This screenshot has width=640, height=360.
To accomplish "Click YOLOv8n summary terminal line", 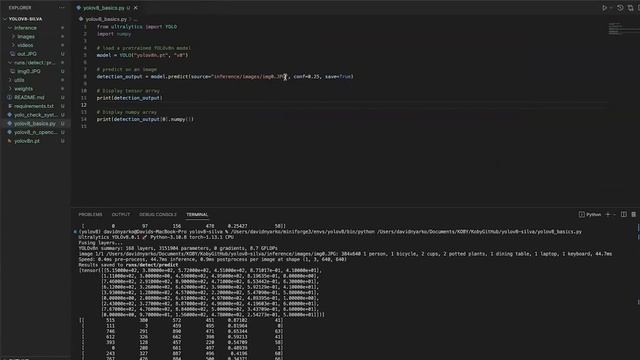I will (178, 248).
